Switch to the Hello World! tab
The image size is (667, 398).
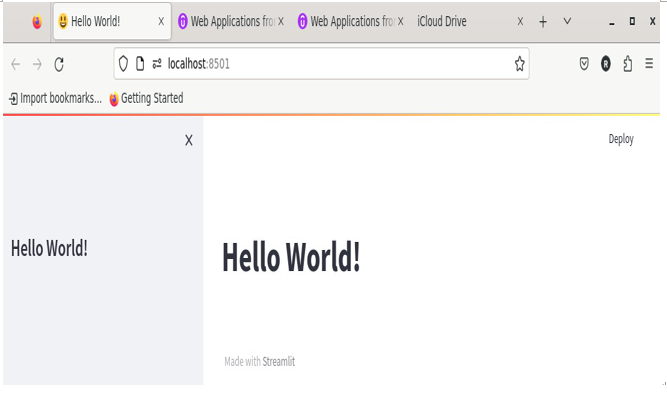pyautogui.click(x=112, y=21)
